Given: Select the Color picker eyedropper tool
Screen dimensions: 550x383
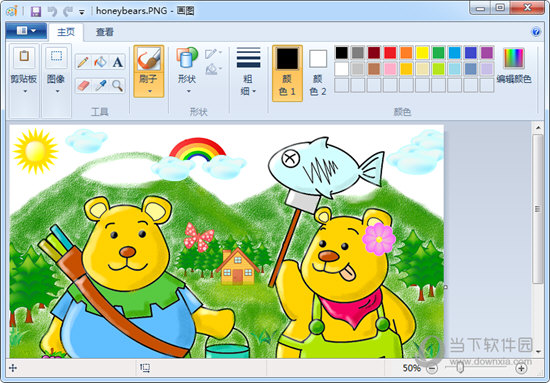Looking at the screenshot, I should pos(100,85).
